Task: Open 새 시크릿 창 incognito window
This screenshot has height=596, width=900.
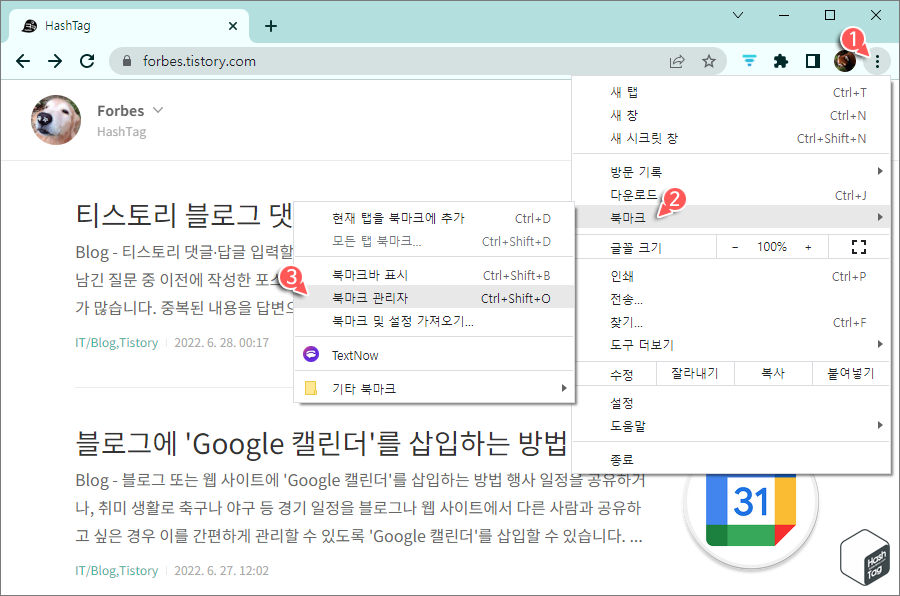Action: (x=731, y=138)
